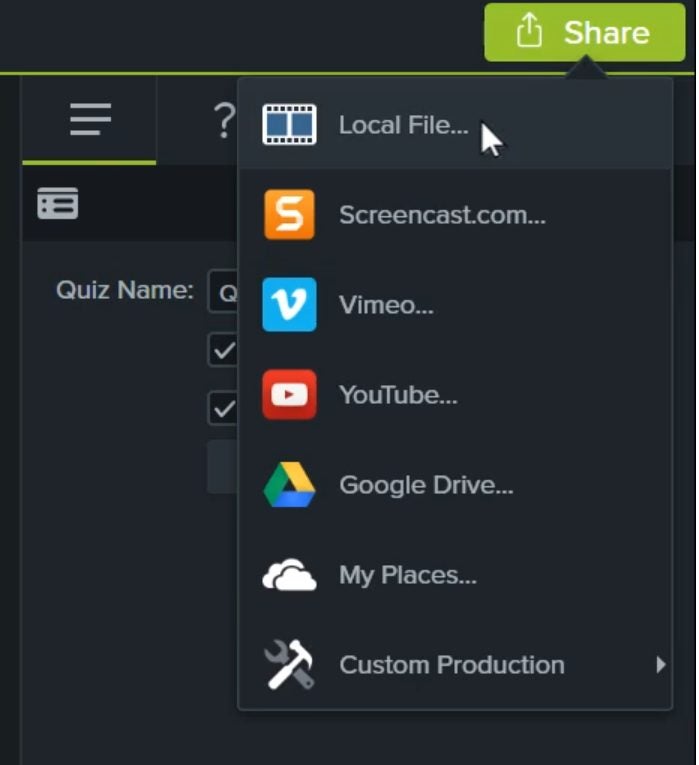This screenshot has width=699, height=765.
Task: Select Screencast.com... in the Share menu
Action: tap(455, 215)
